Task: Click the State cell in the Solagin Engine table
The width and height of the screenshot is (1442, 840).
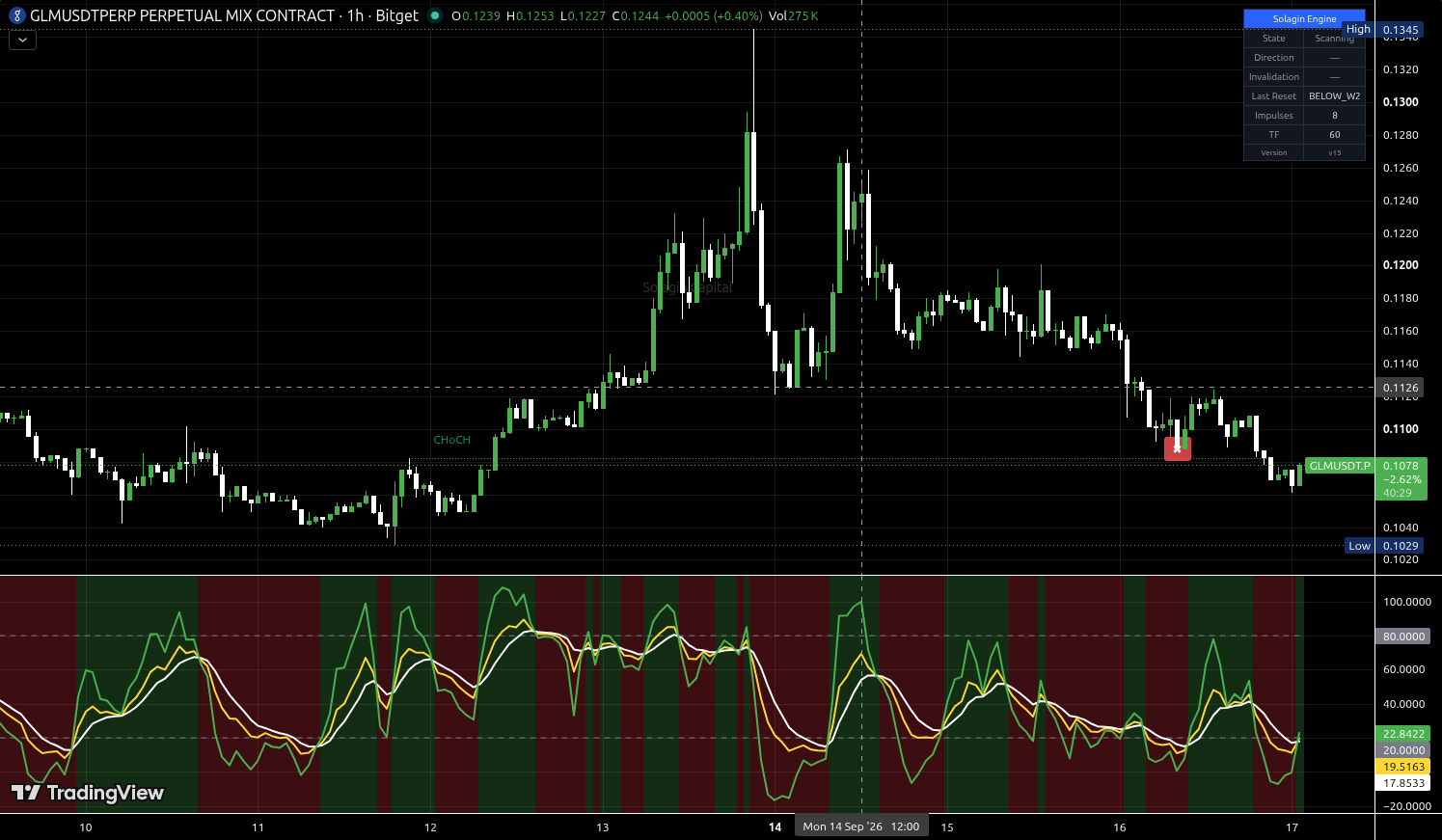Action: 1274,39
